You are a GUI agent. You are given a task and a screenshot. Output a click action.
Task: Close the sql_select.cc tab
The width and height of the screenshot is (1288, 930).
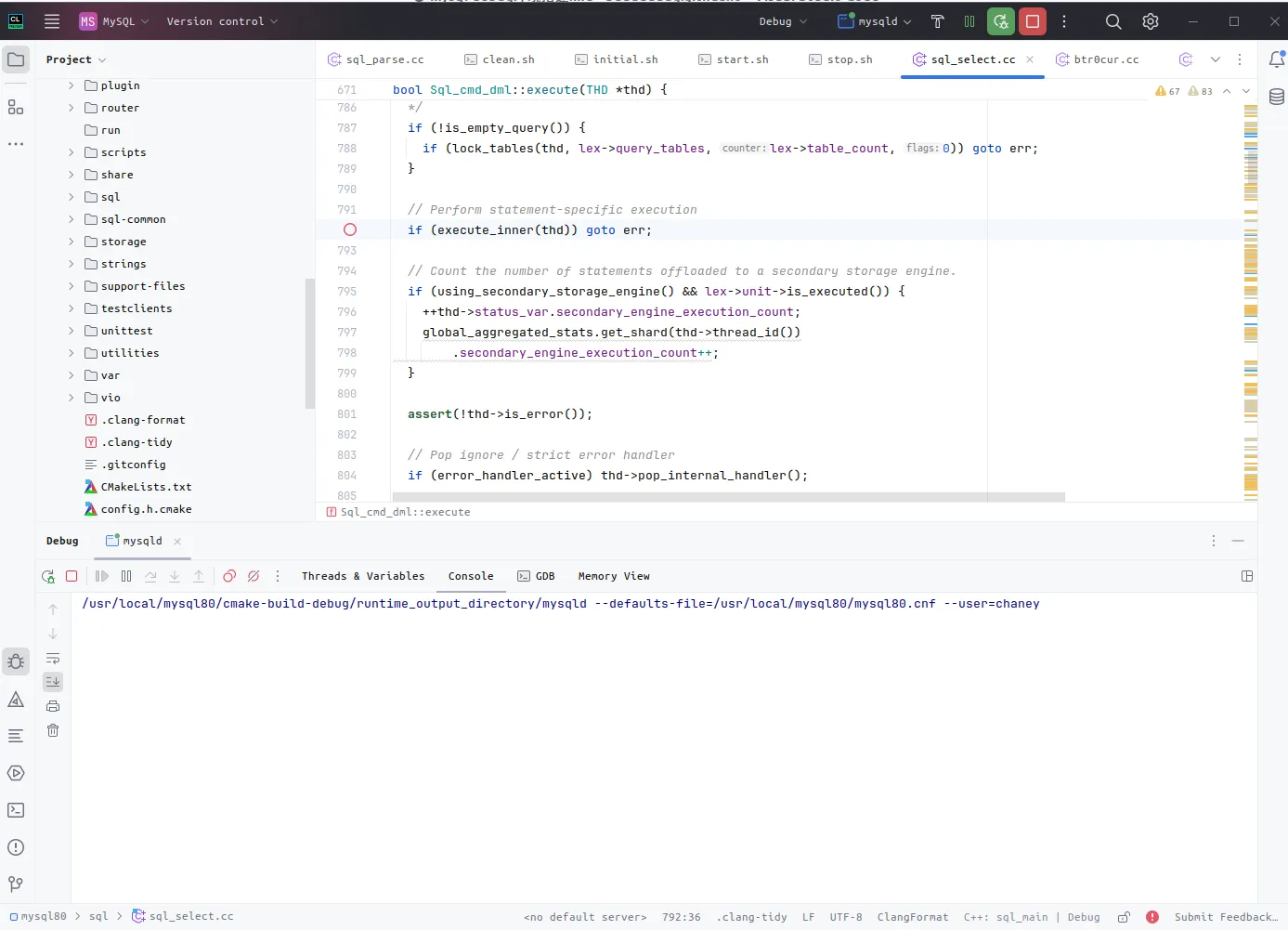(1030, 59)
